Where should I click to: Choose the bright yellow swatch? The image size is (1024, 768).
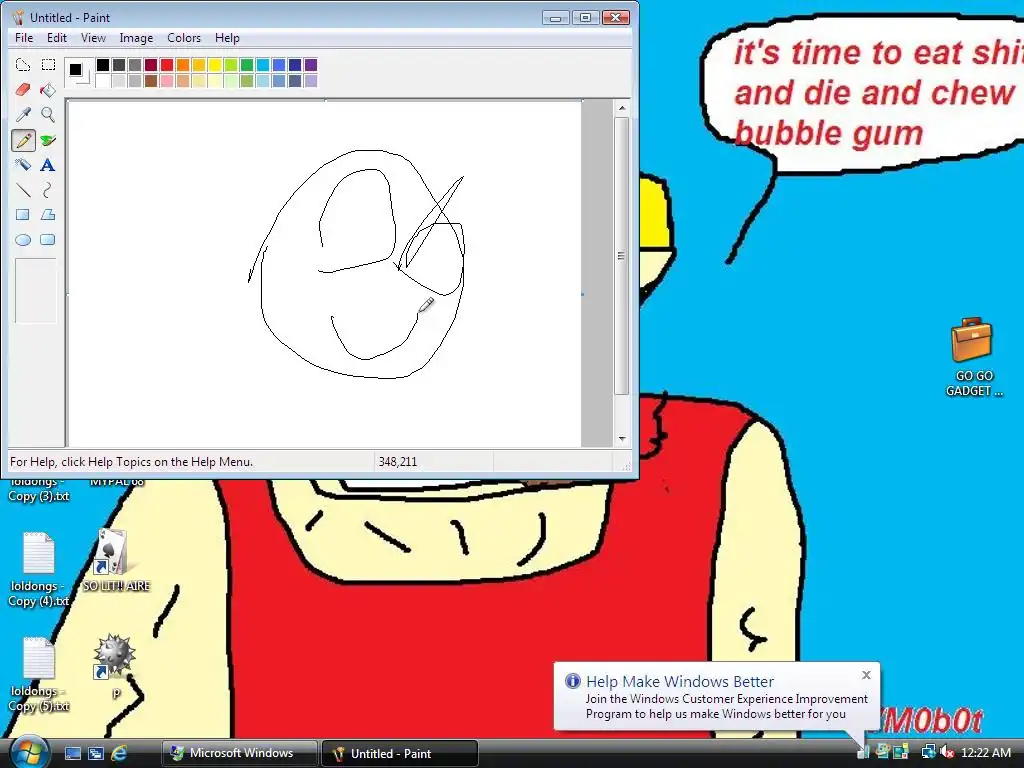tap(215, 65)
